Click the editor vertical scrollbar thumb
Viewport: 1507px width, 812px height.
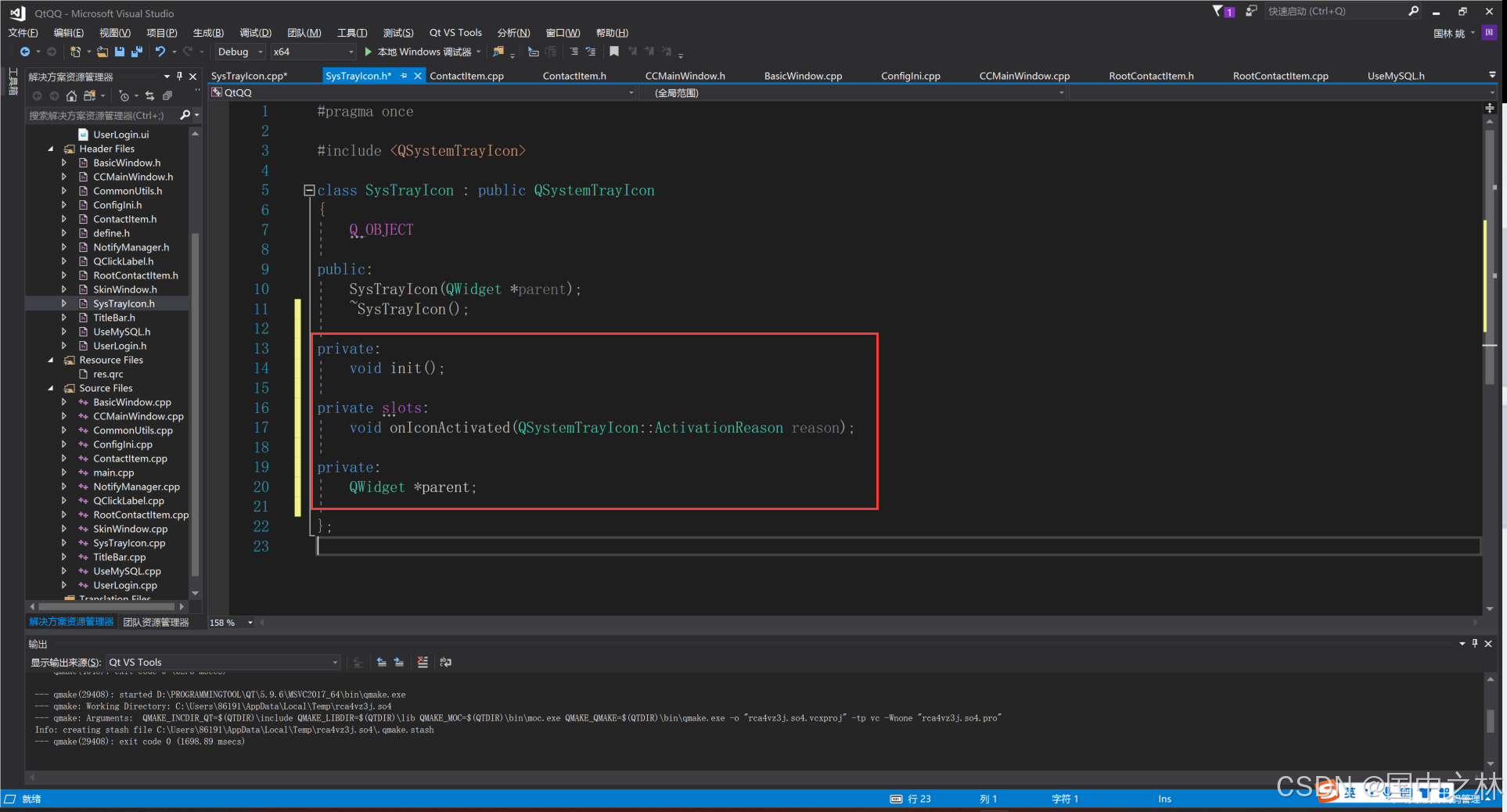click(1490, 258)
